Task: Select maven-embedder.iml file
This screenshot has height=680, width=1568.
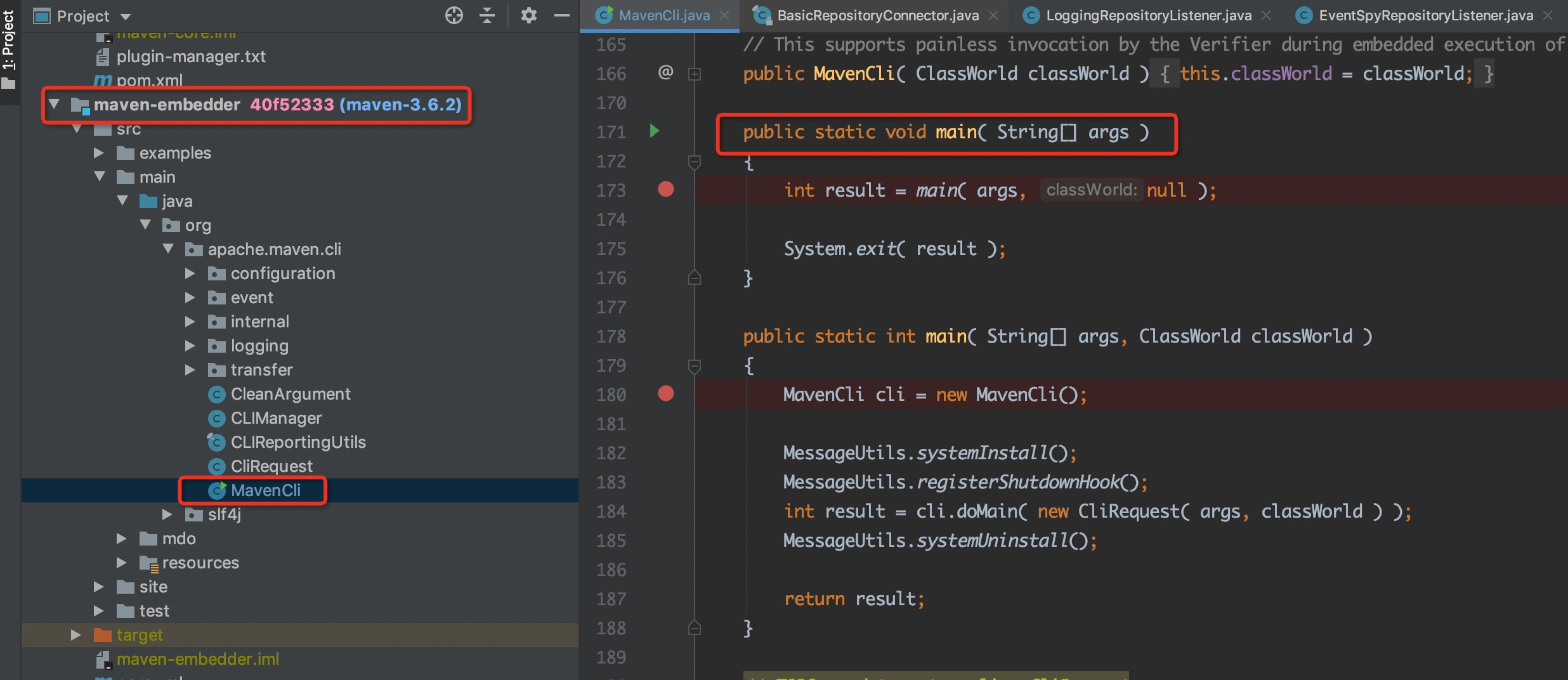Action: 198,659
